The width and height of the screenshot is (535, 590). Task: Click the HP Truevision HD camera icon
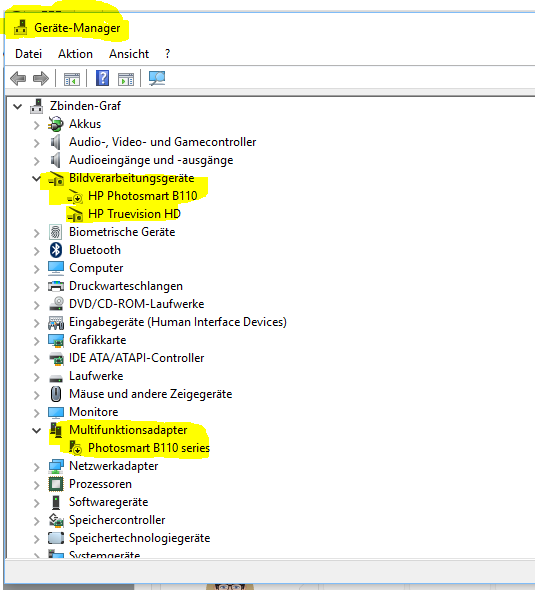(x=75, y=214)
